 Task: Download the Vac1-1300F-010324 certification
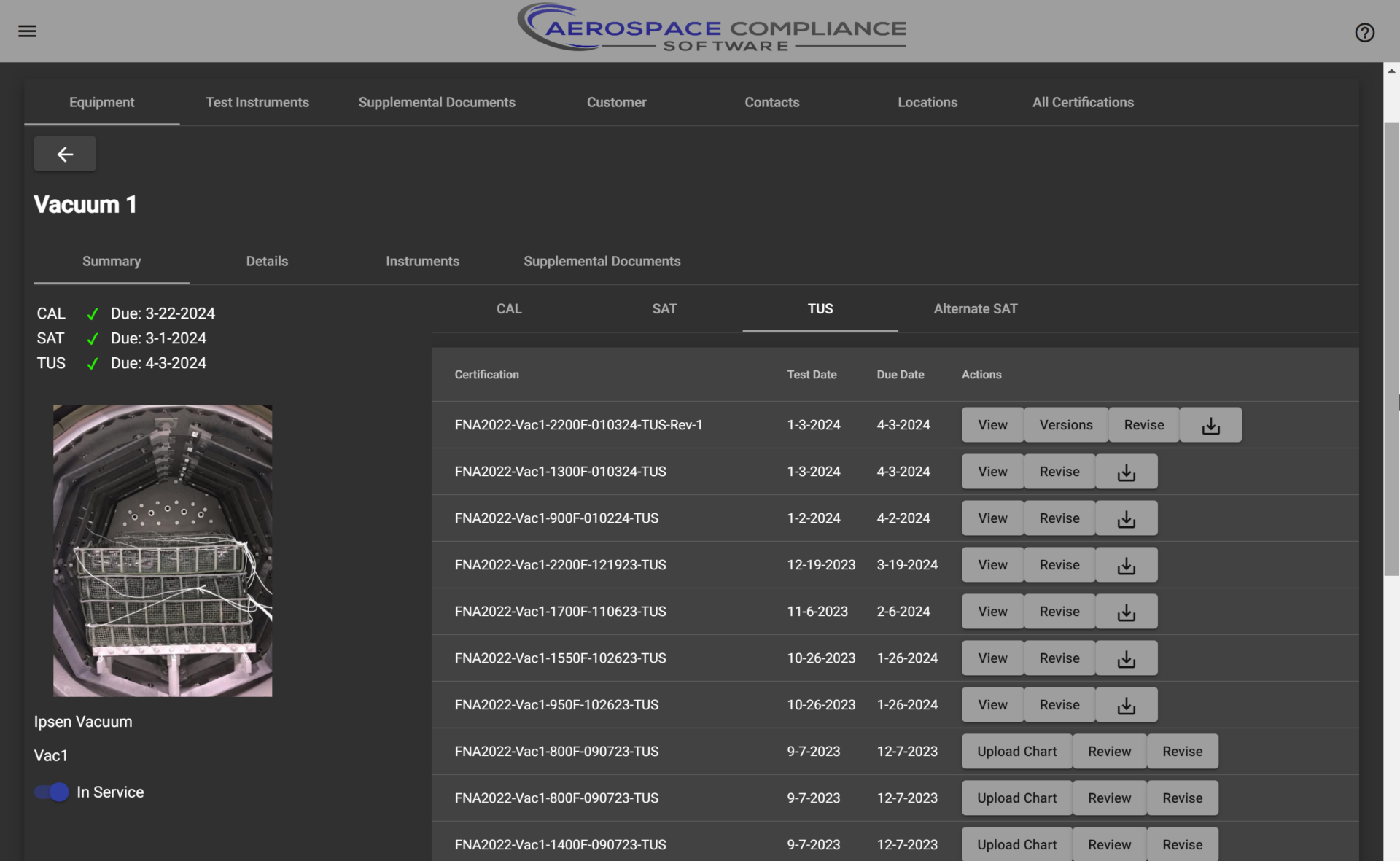(1126, 472)
